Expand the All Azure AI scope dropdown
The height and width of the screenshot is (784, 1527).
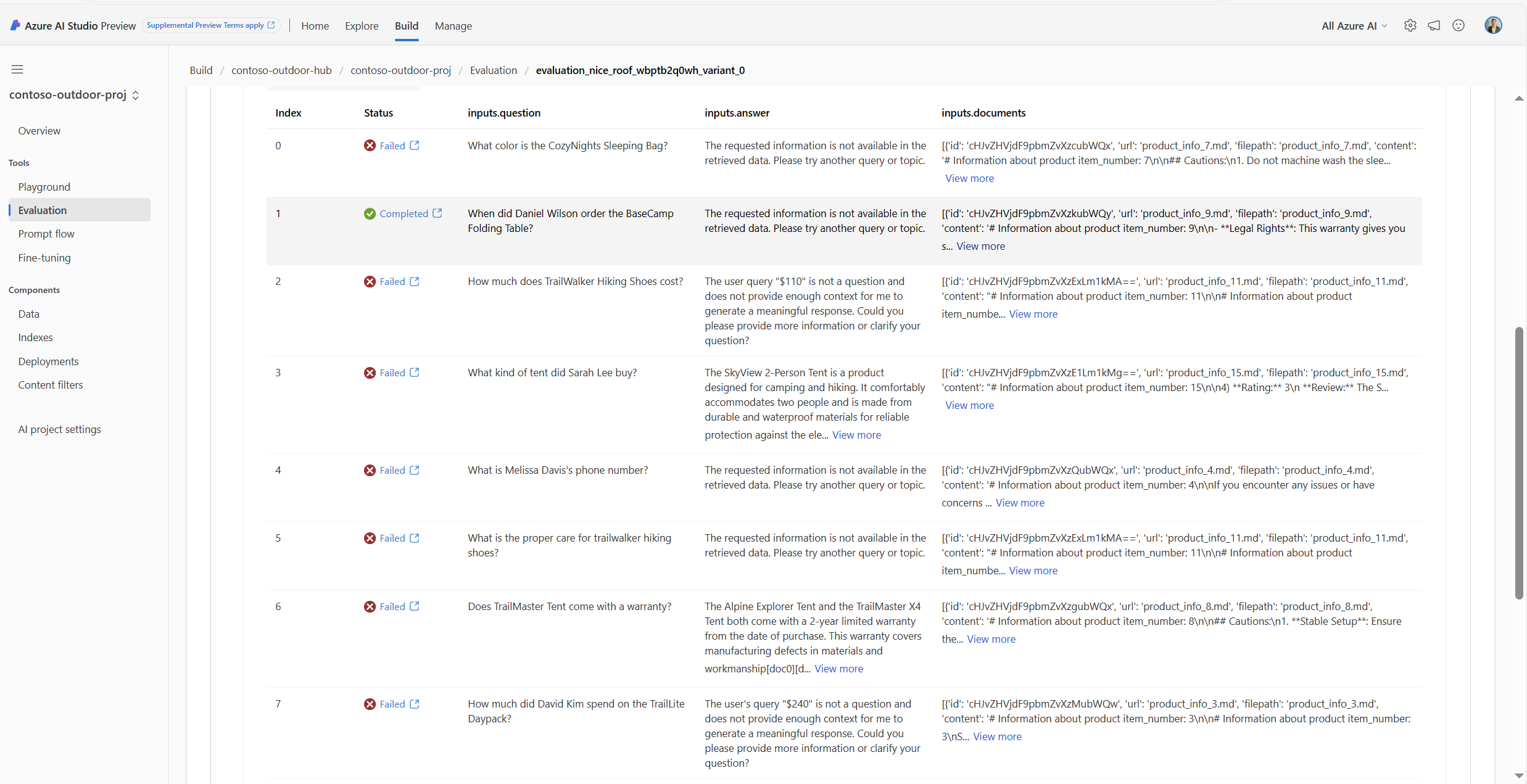point(1354,26)
